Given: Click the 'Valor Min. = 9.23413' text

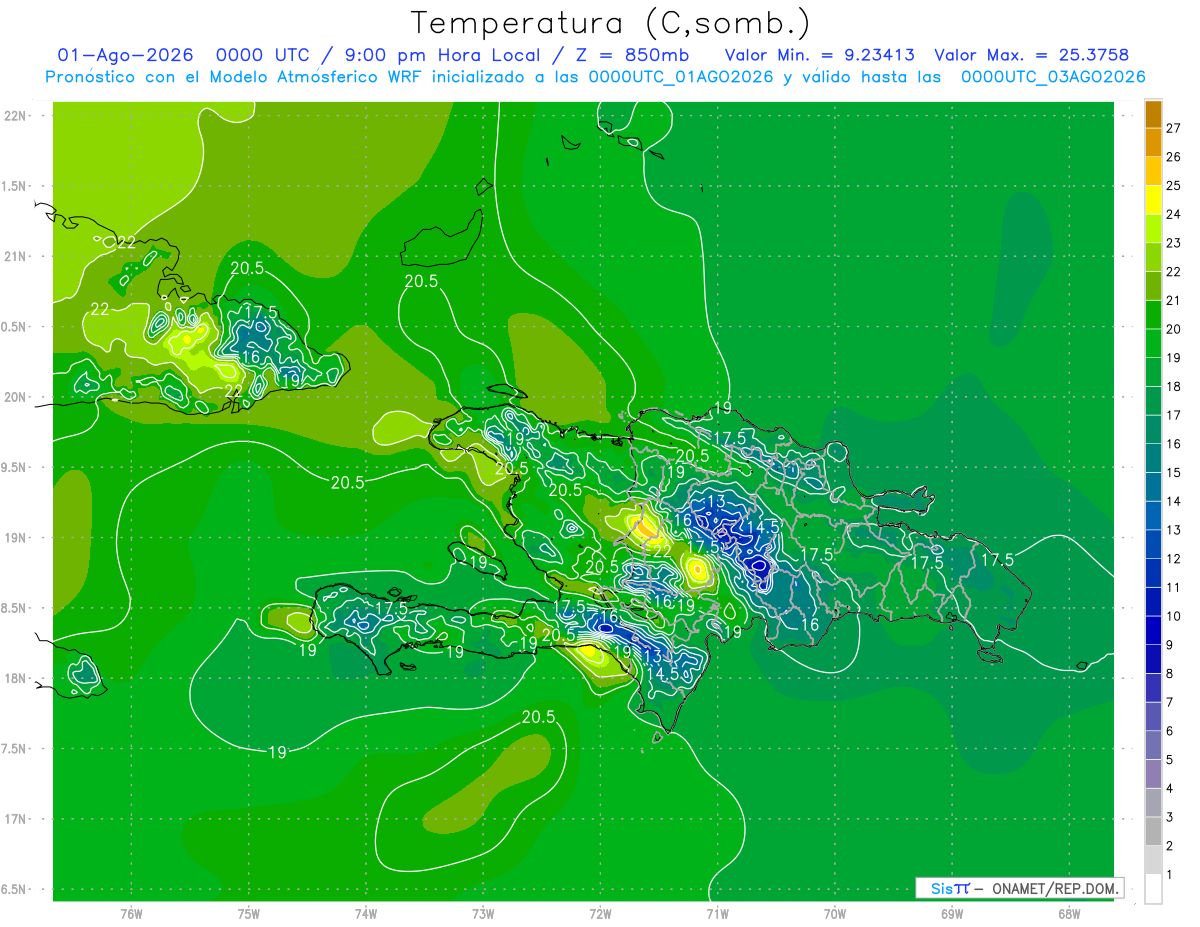Looking at the screenshot, I should (x=820, y=55).
